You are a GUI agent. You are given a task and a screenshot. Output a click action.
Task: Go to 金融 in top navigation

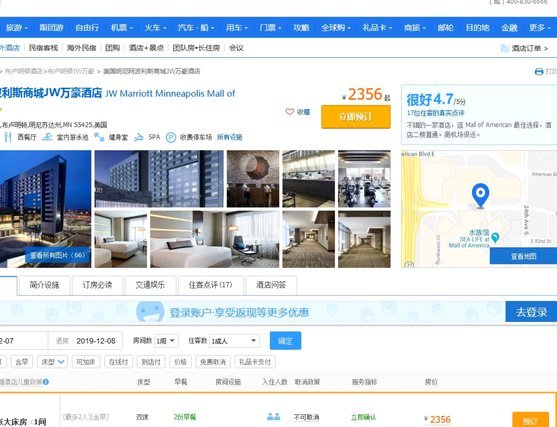coord(509,28)
